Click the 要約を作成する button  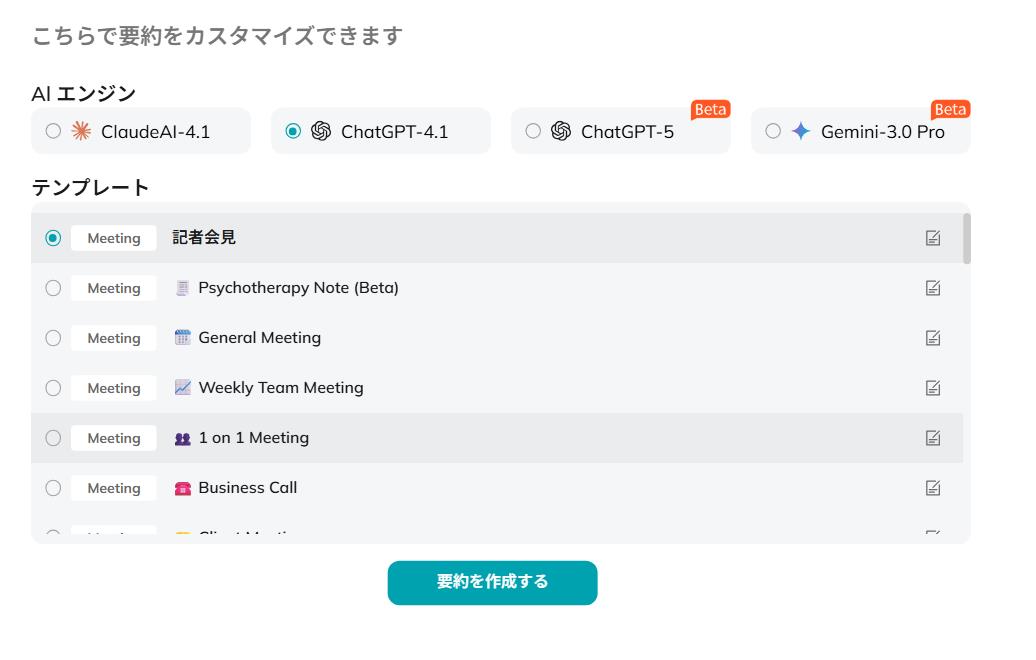pos(492,581)
